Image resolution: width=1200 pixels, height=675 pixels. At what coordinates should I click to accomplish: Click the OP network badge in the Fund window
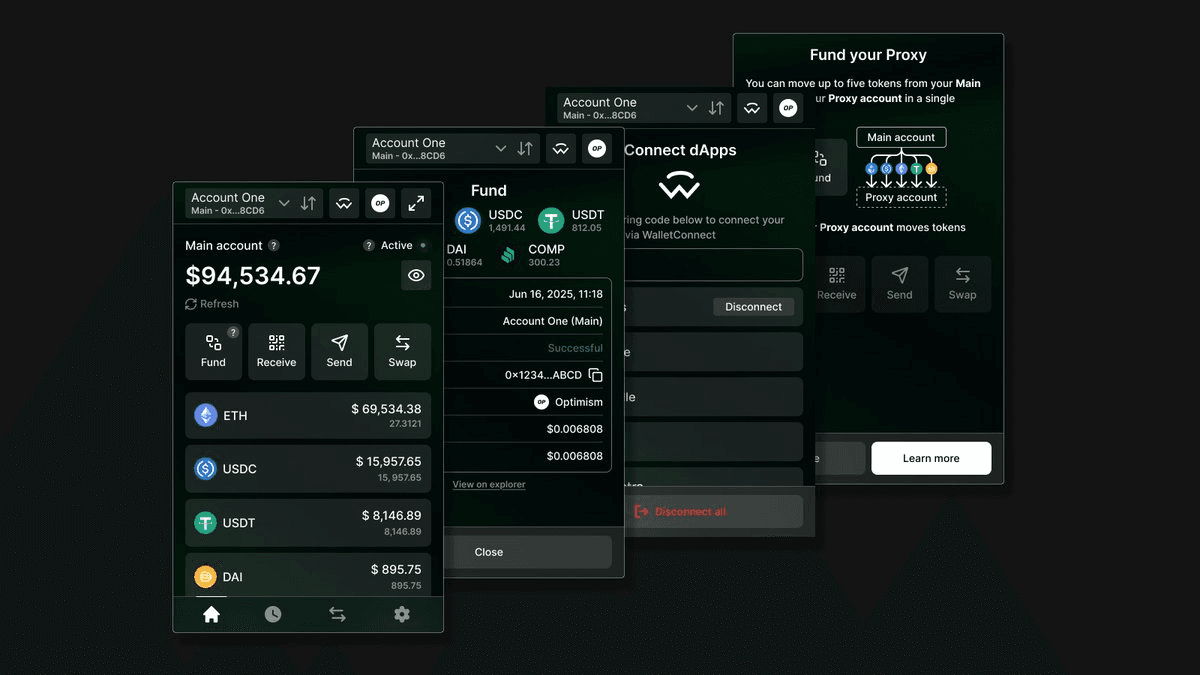(597, 149)
